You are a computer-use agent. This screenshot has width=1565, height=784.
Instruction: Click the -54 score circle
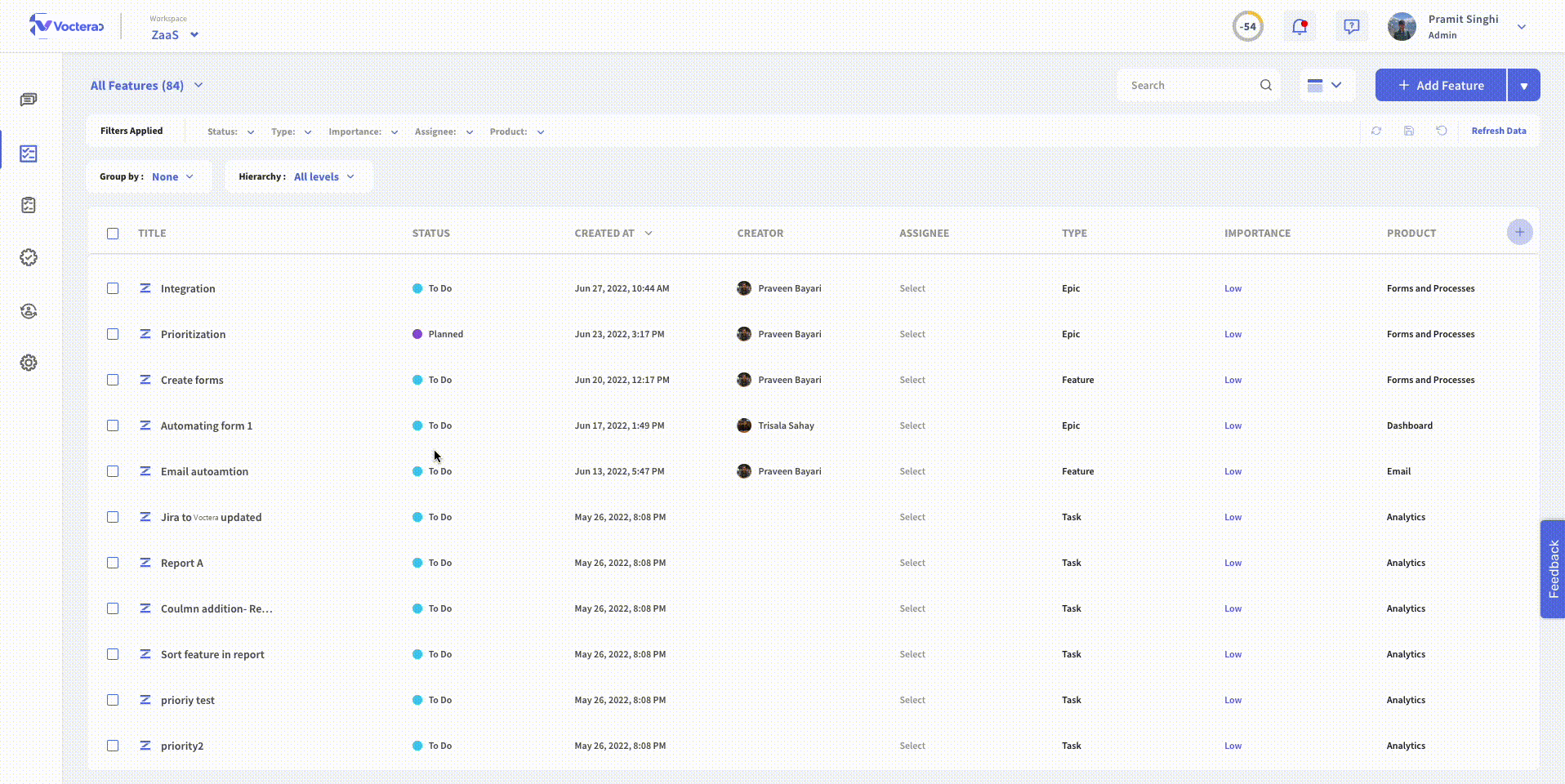1248,27
